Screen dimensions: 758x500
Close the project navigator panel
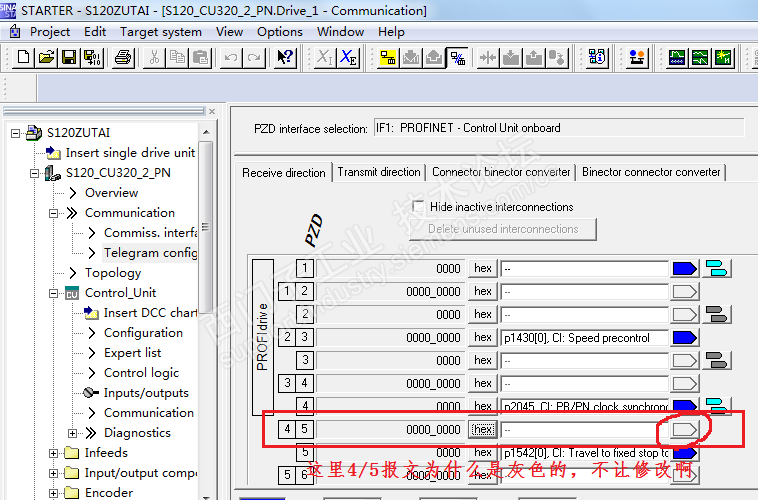[212, 111]
